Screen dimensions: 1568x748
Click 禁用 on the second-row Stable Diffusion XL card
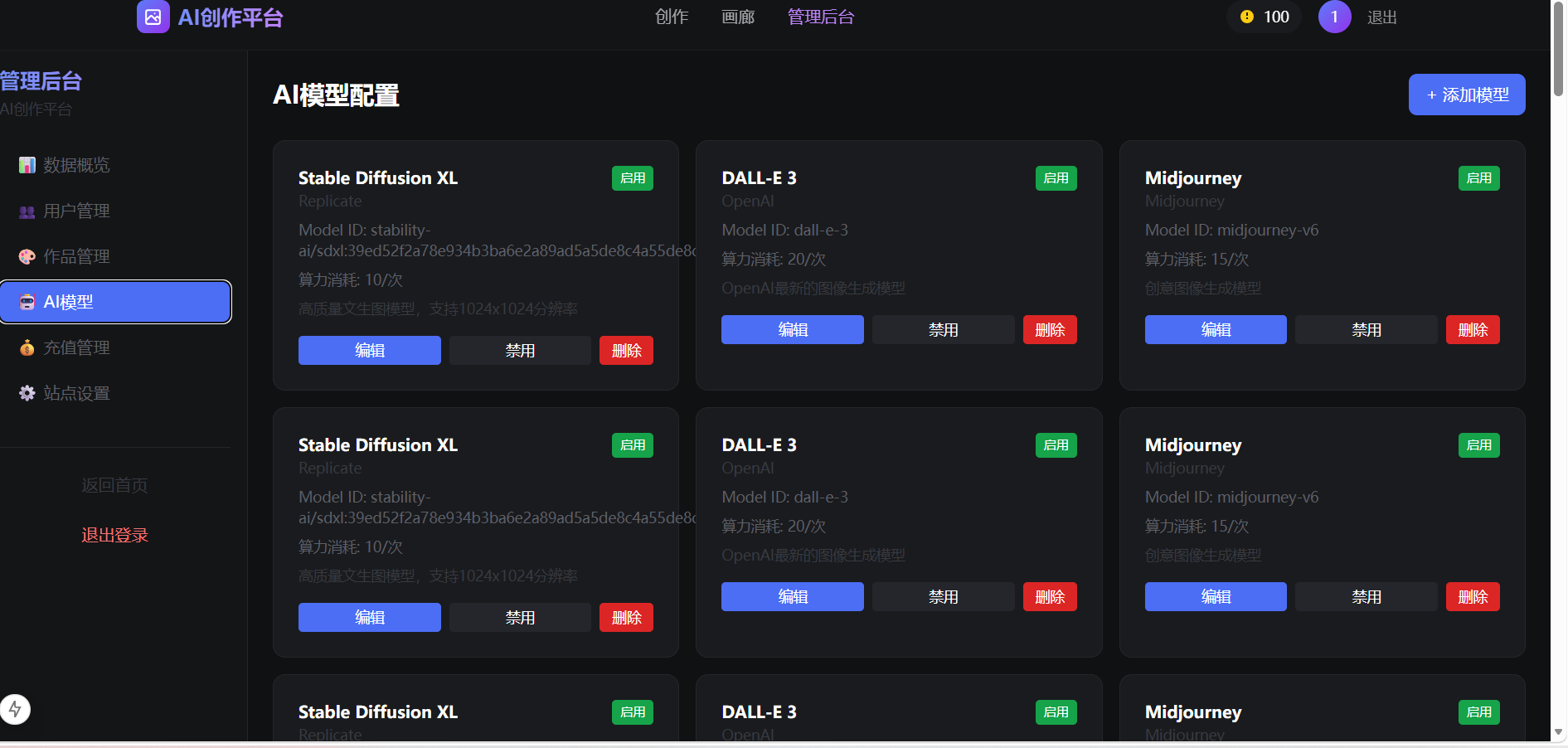[x=520, y=617]
